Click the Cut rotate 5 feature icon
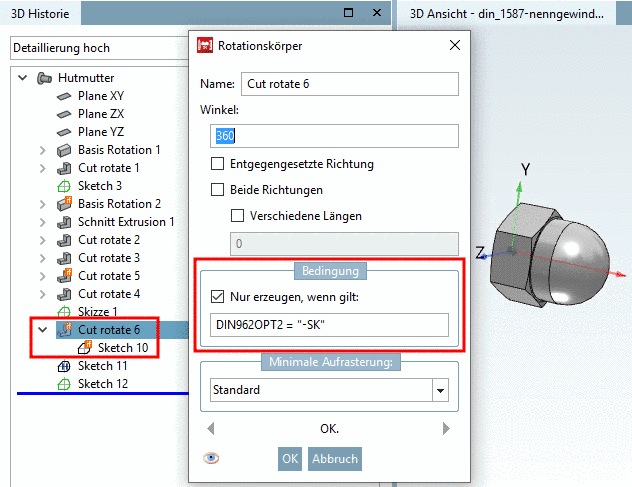The image size is (632, 487). click(64, 276)
